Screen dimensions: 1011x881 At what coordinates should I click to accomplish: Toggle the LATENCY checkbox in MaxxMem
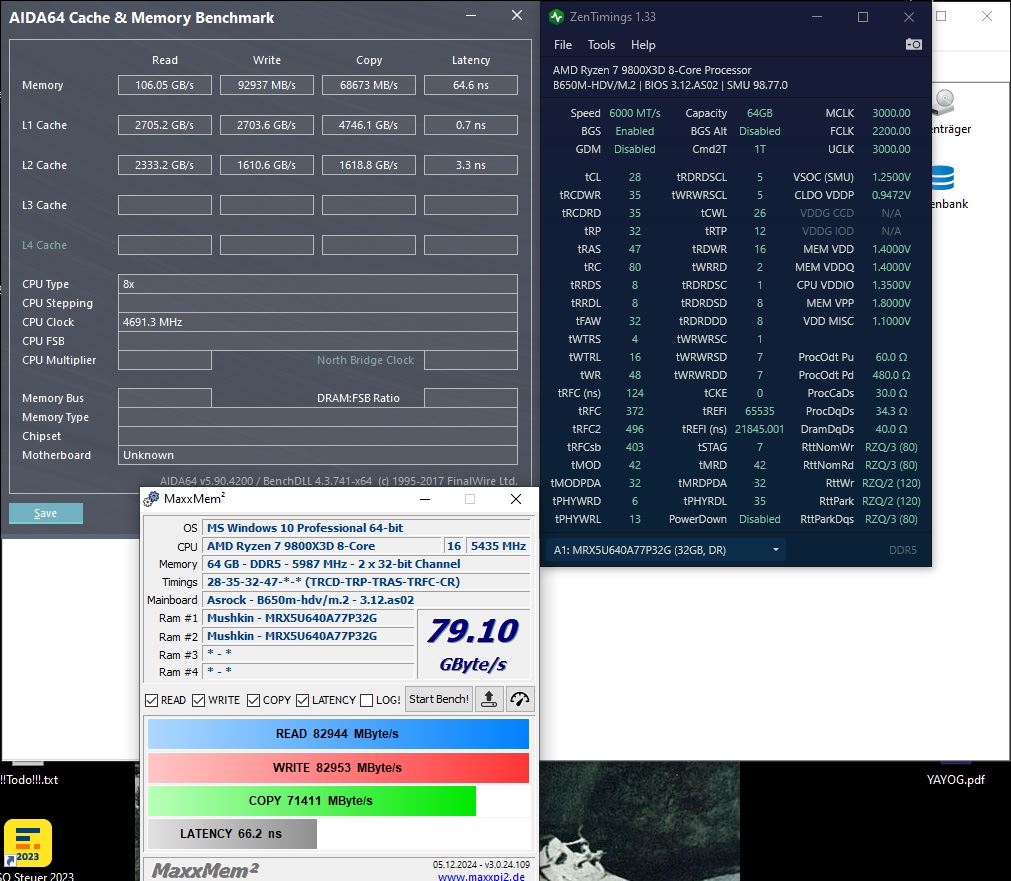(302, 700)
